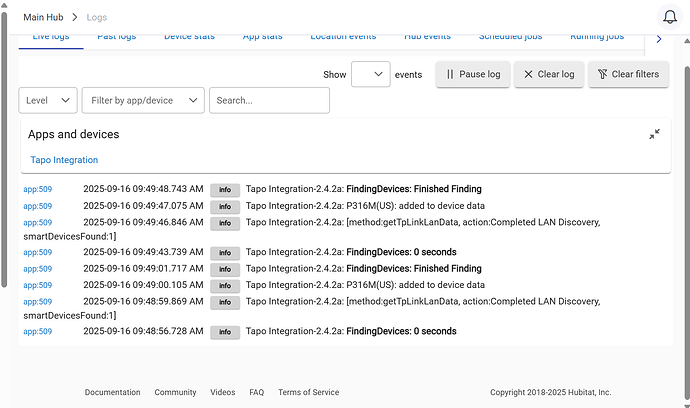This screenshot has width=690, height=408.
Task: Open the Community footer link
Action: 175,392
